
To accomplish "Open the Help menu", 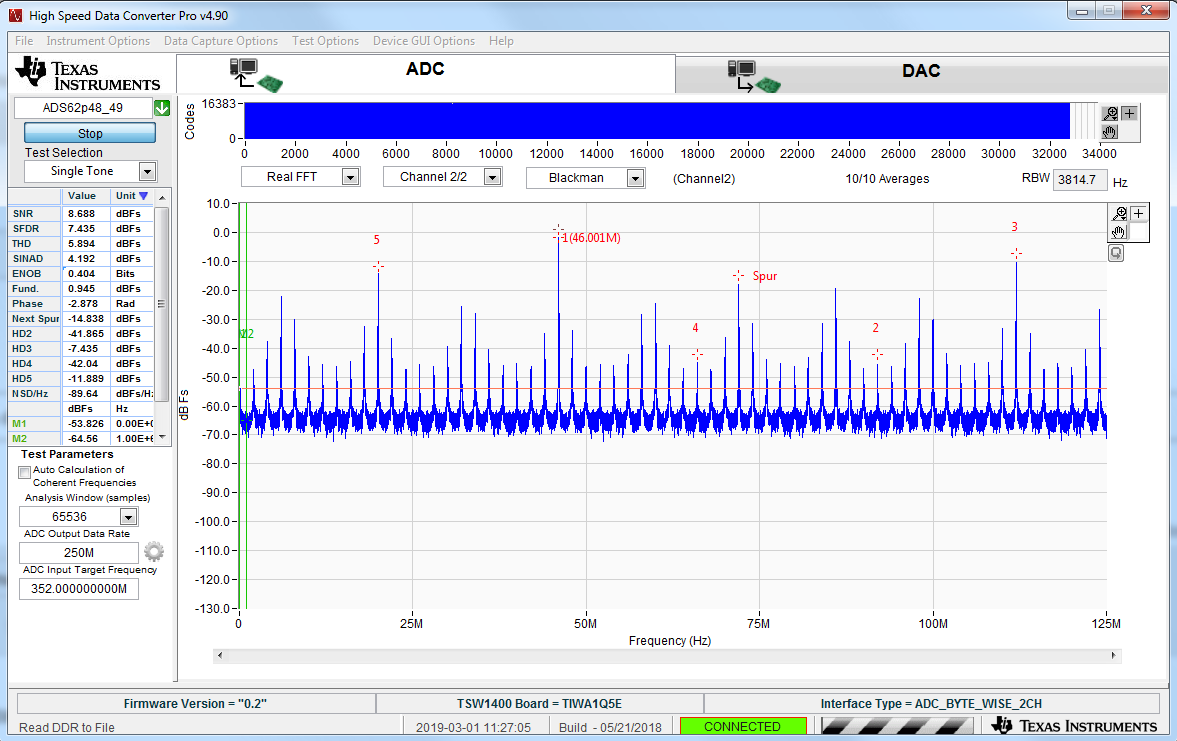I will (501, 41).
